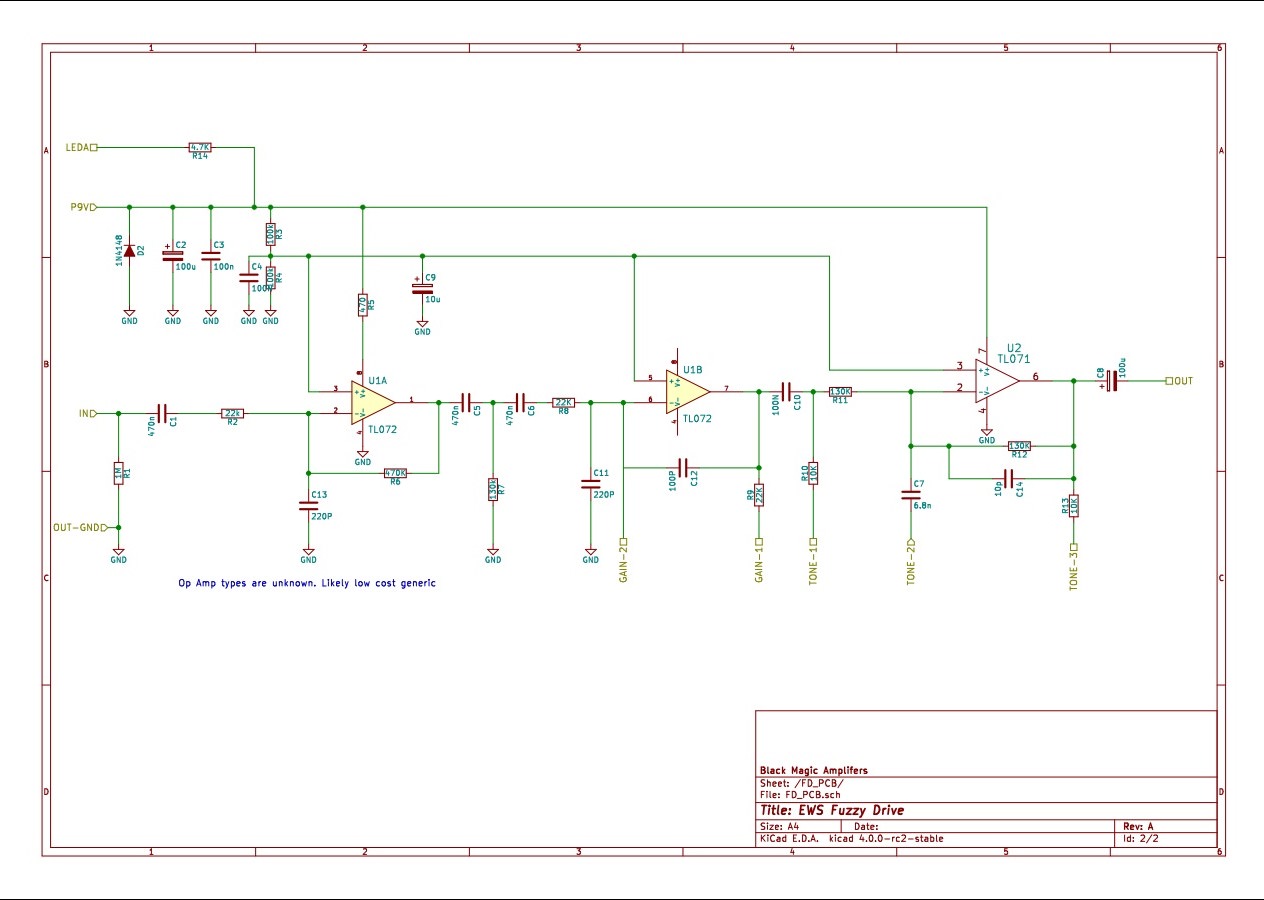The height and width of the screenshot is (900, 1264).
Task: Click the blue op amp types note
Action: [307, 582]
